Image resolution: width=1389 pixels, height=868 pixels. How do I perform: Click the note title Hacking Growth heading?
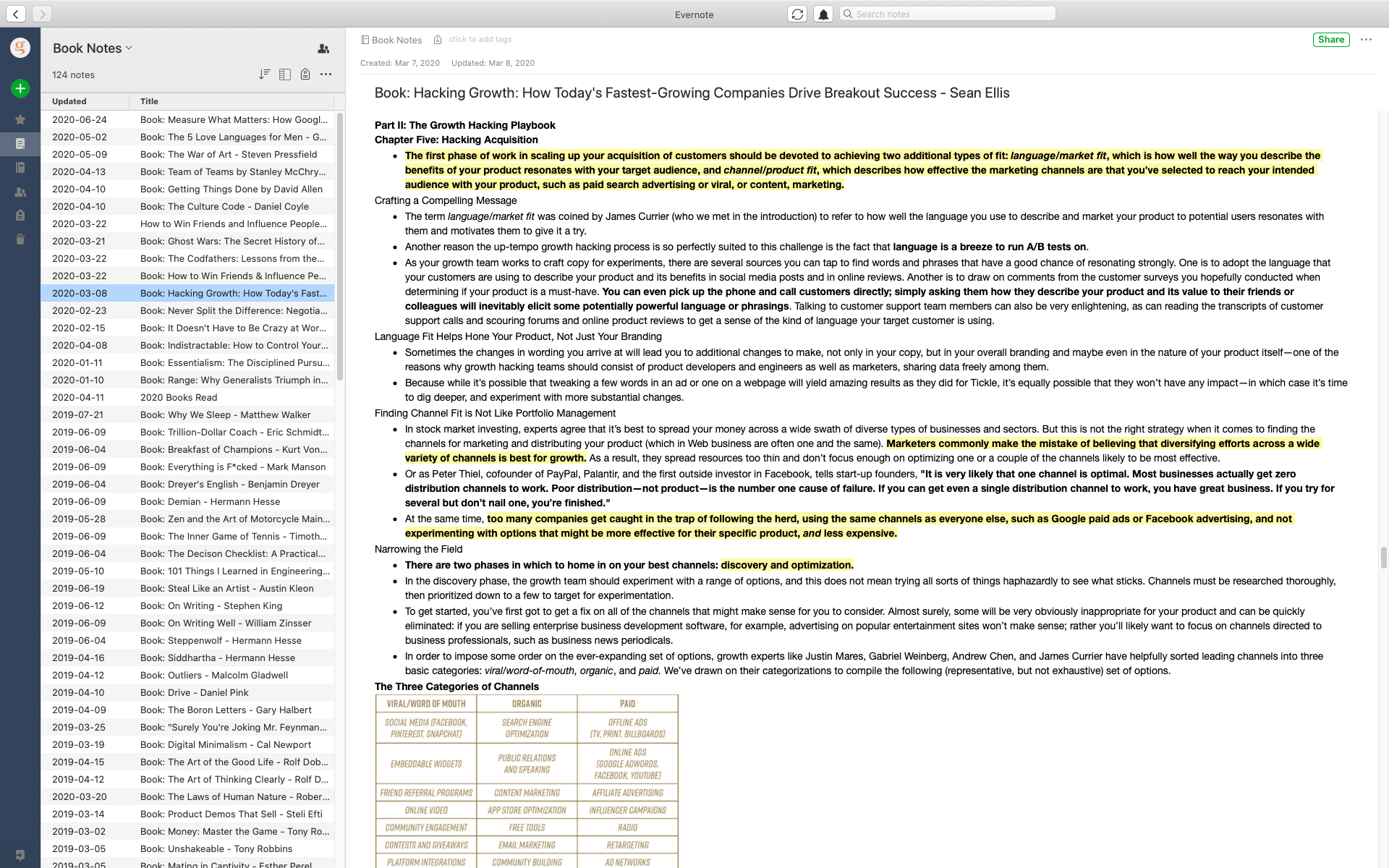[x=692, y=93]
